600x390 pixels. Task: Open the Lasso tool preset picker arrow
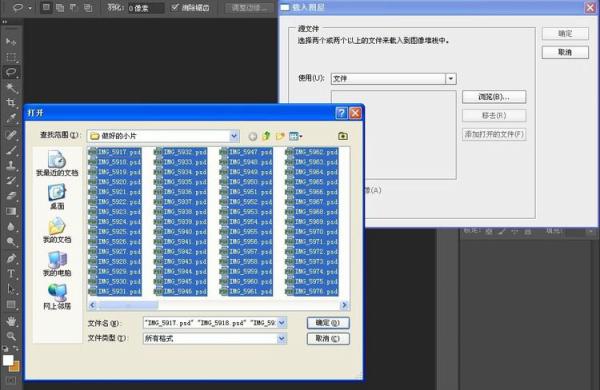point(30,8)
